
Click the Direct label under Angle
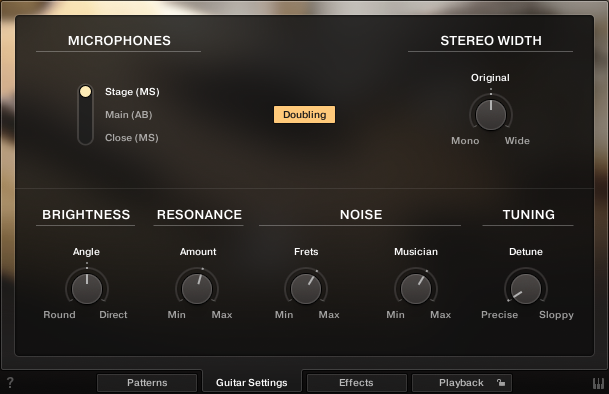(x=113, y=315)
